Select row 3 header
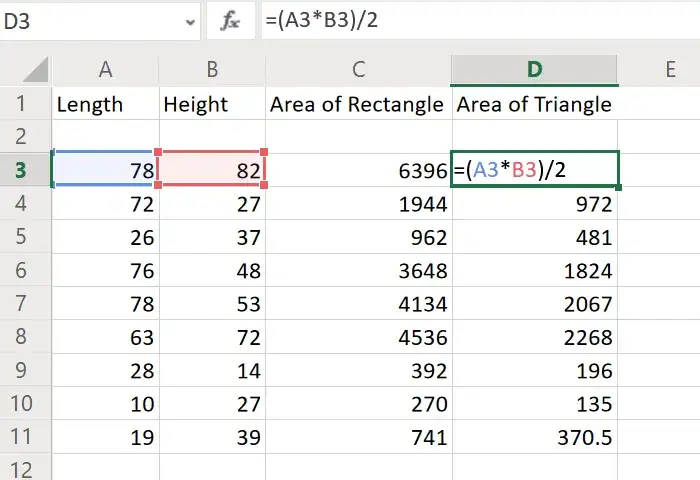Image resolution: width=700 pixels, height=480 pixels. click(x=25, y=171)
